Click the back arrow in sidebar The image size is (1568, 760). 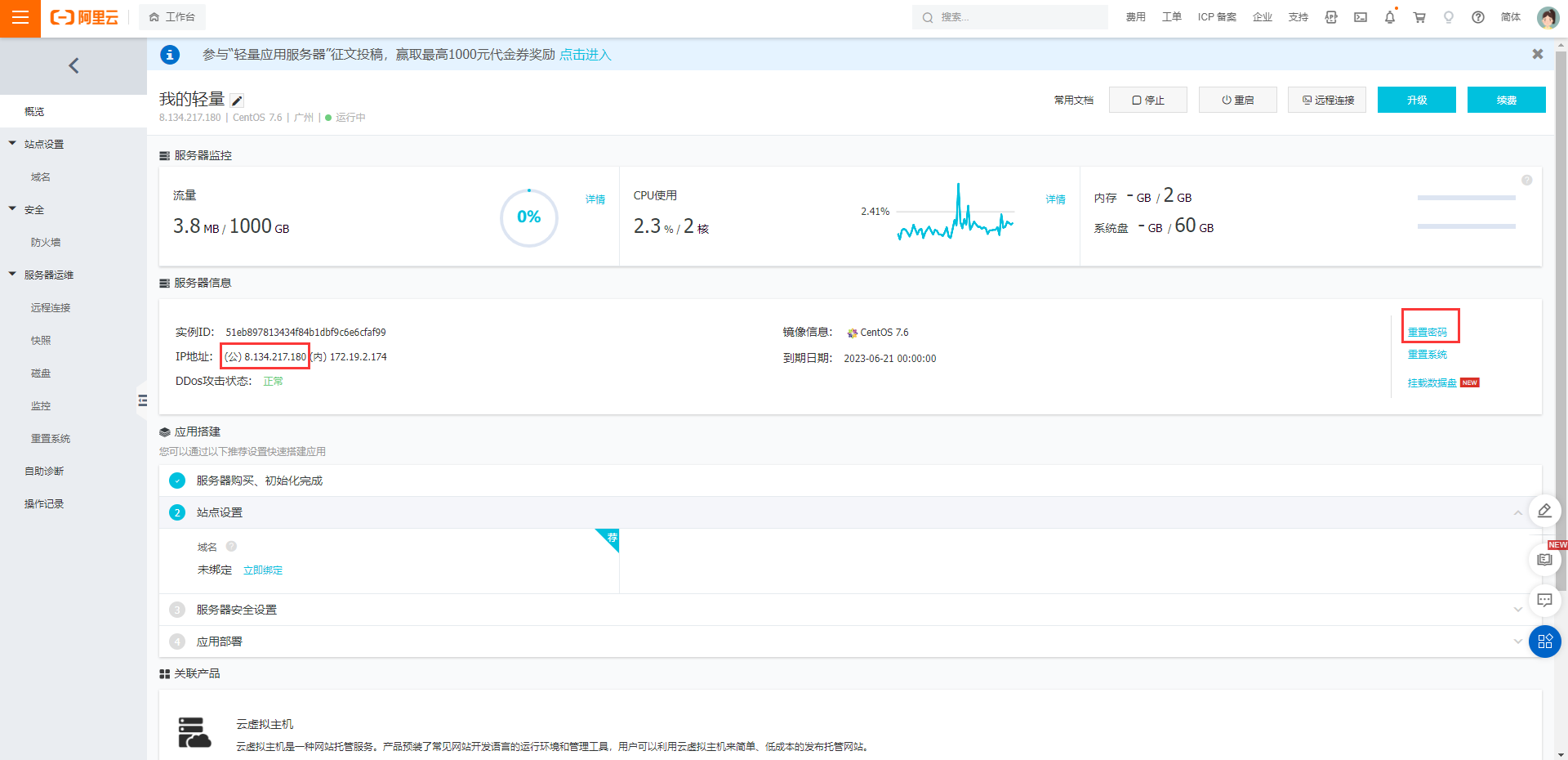click(x=73, y=65)
